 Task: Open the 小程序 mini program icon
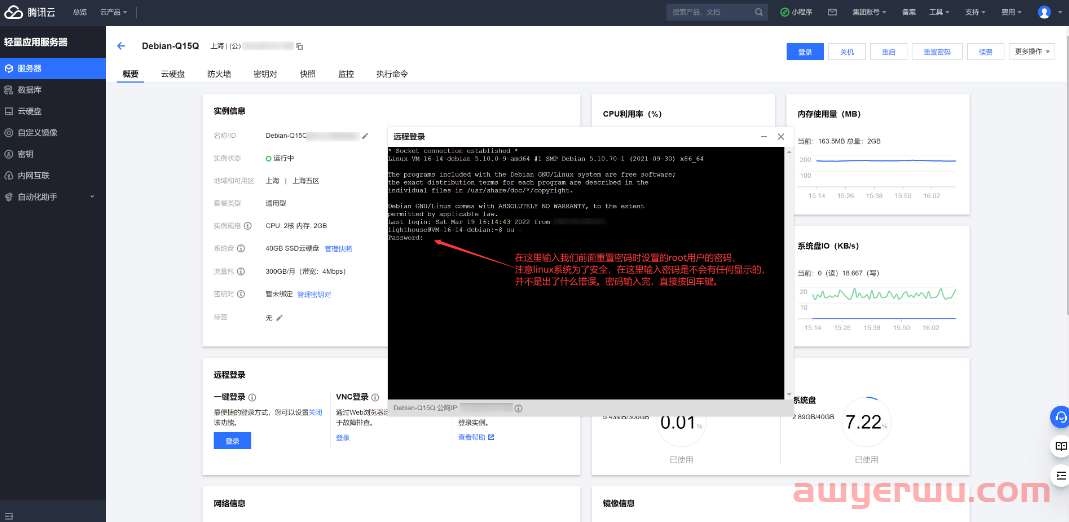click(785, 12)
